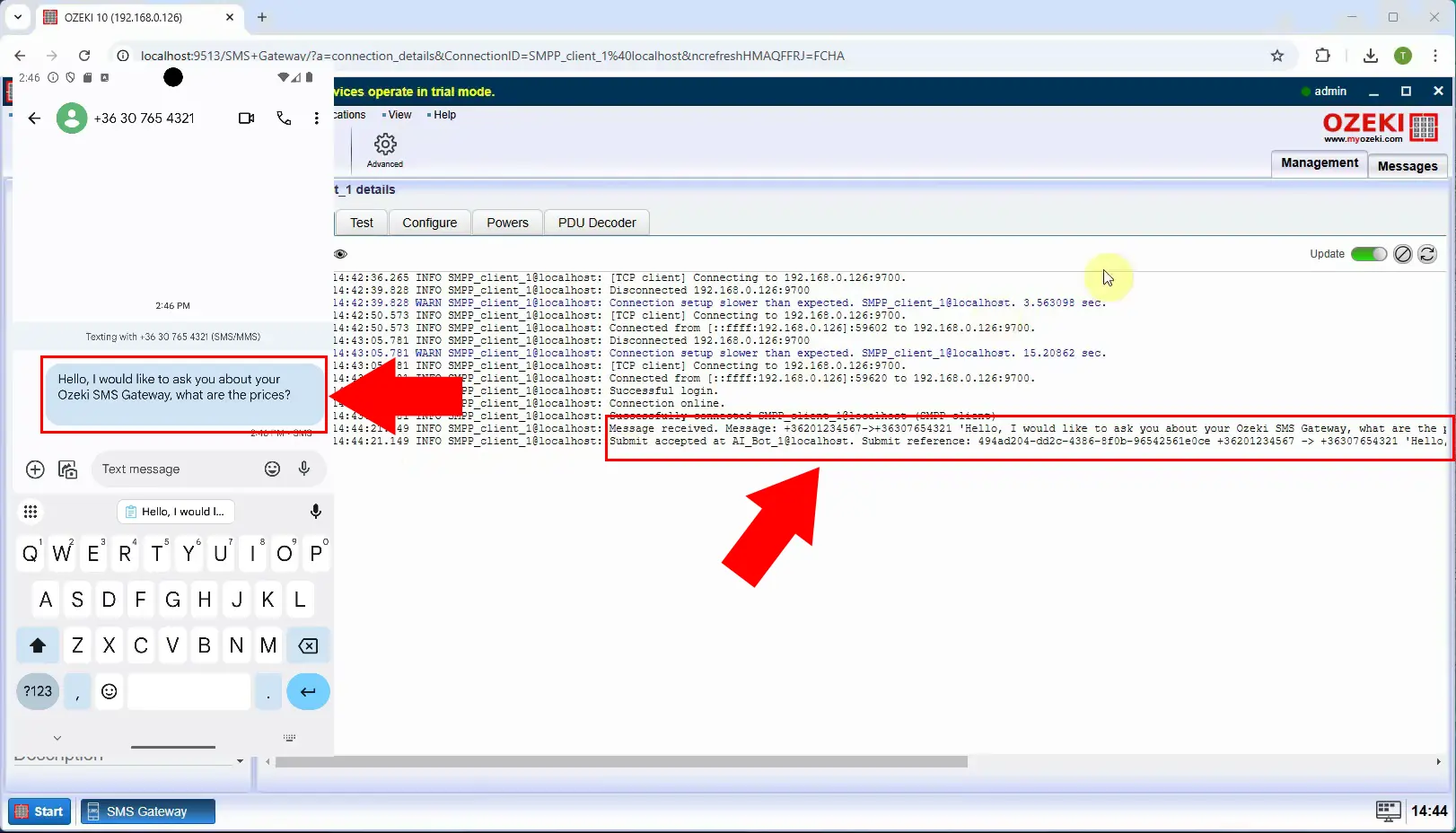
Task: Tap the gallery attach icon
Action: pos(67,469)
